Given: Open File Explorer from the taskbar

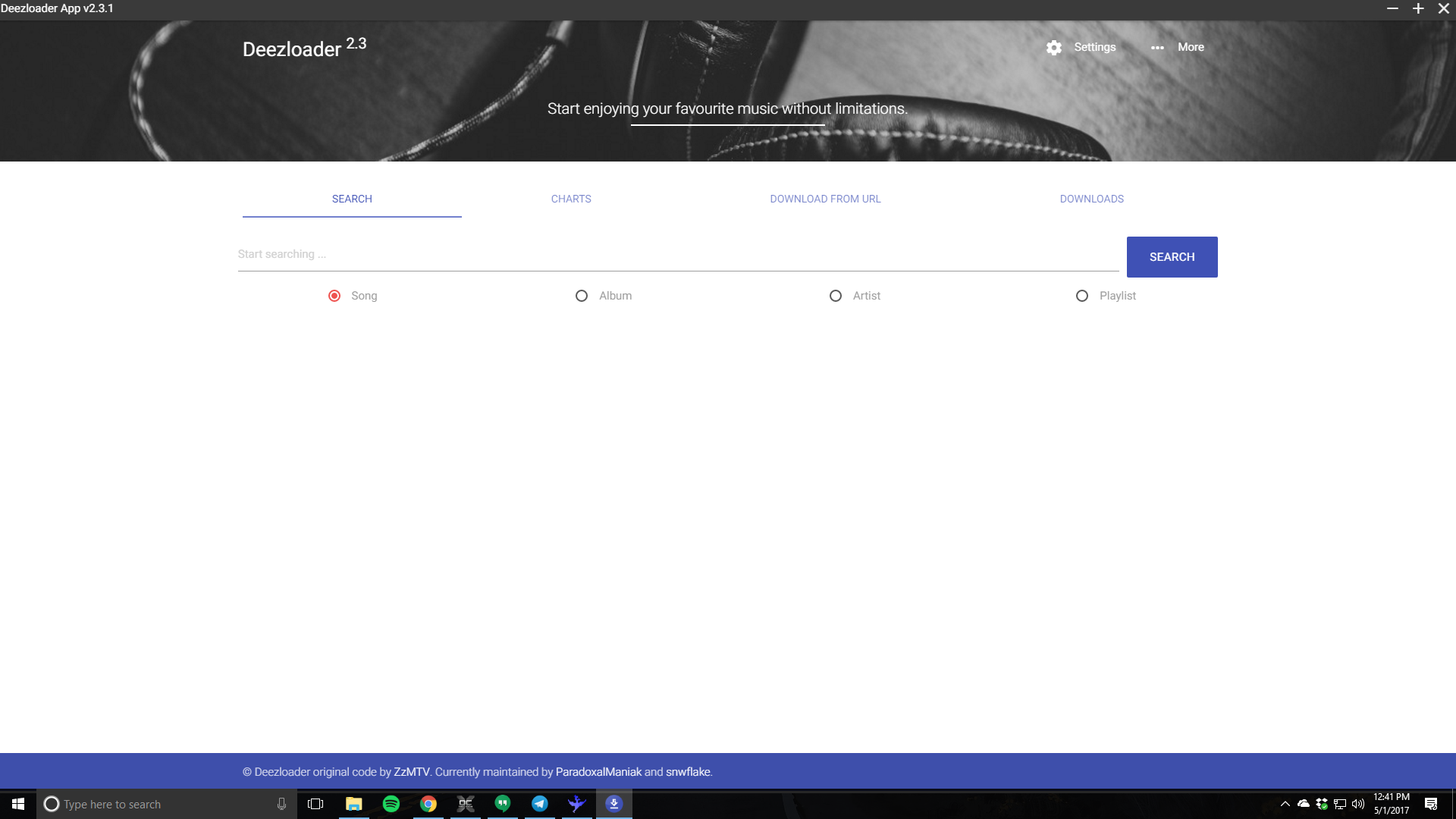Looking at the screenshot, I should tap(353, 804).
